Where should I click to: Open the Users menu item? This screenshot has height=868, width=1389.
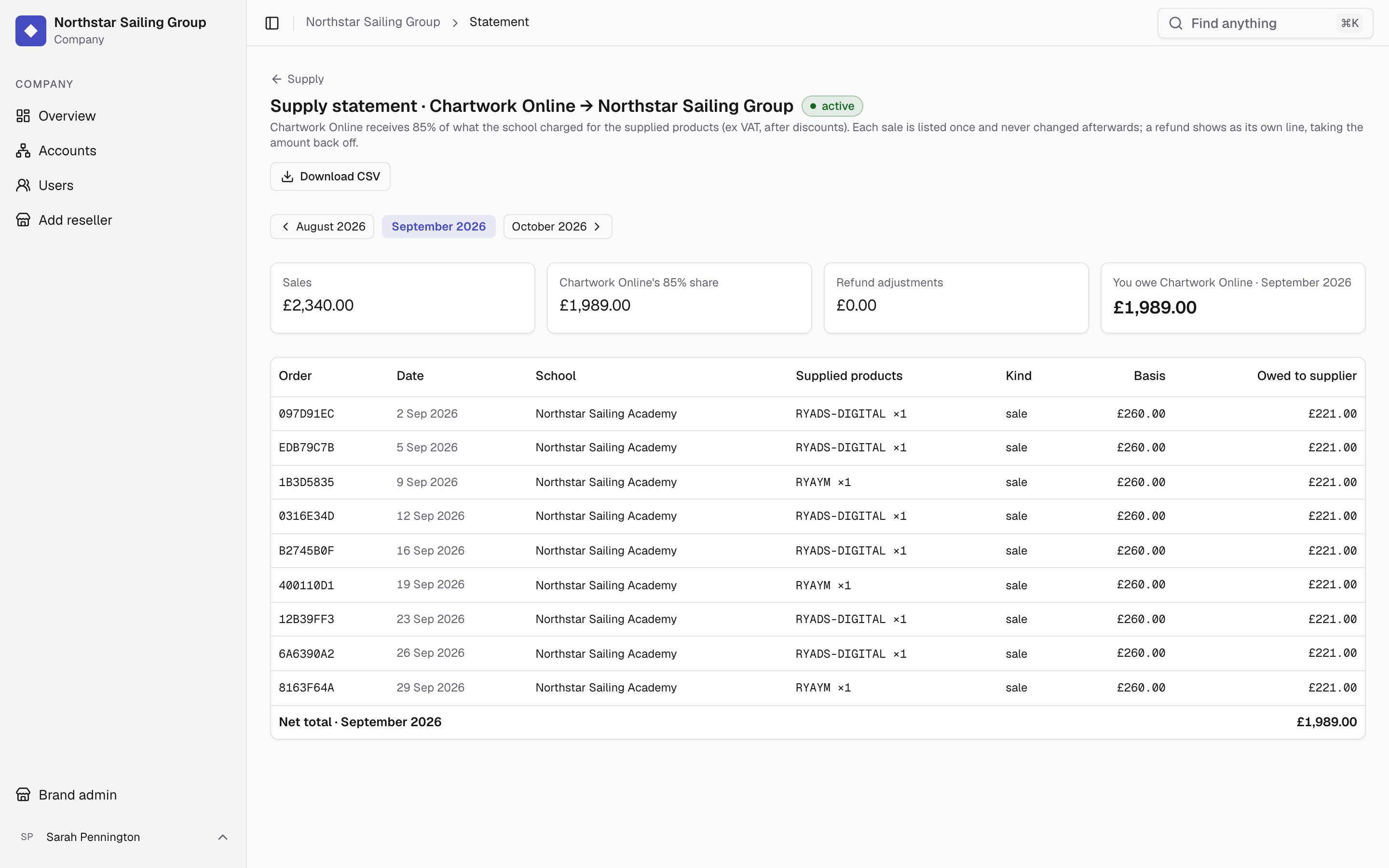(123, 186)
